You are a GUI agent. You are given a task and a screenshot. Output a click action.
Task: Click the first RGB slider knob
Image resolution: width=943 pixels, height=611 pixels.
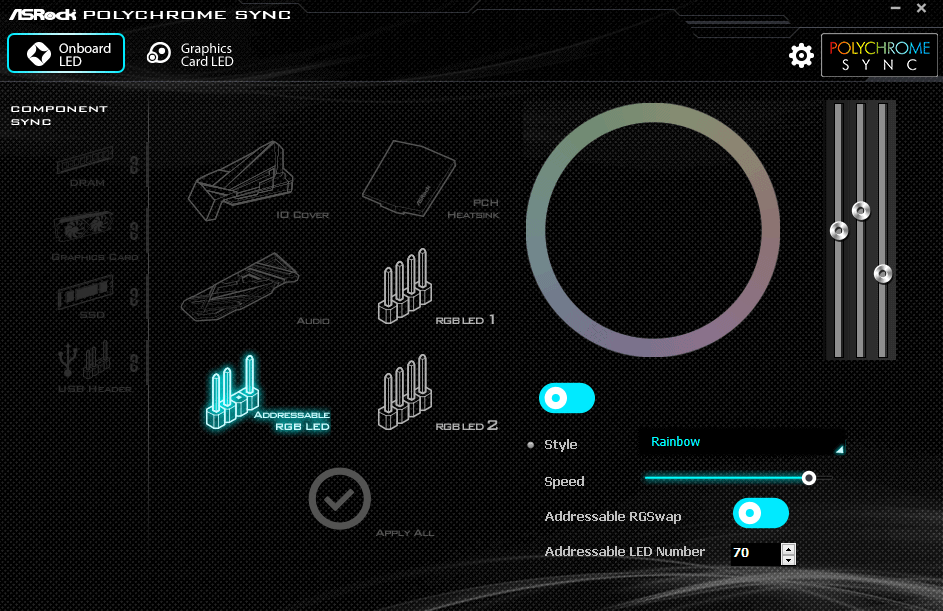point(839,231)
